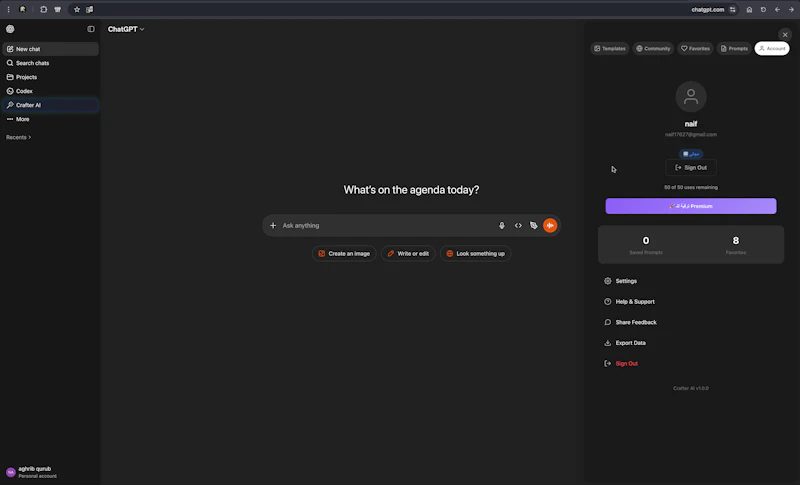Click the browser home icon
The height and width of the screenshot is (485, 800).
tap(749, 10)
